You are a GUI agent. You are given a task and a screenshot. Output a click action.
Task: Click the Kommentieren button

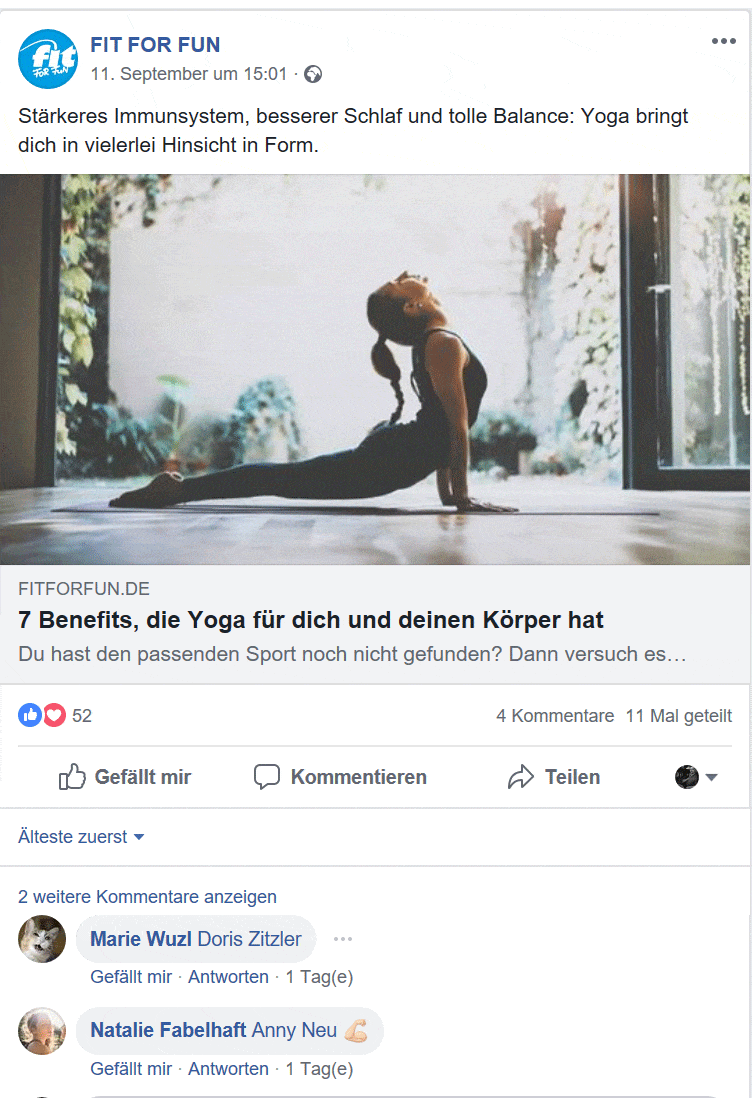click(x=340, y=777)
